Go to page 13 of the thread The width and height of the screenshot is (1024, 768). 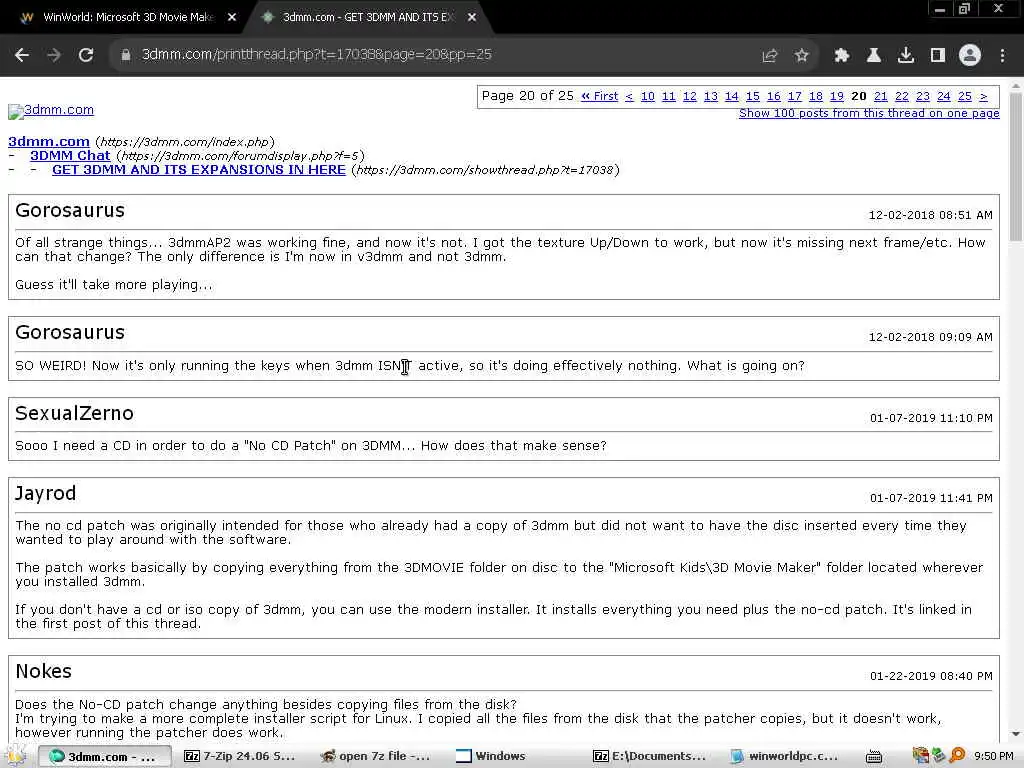click(711, 96)
